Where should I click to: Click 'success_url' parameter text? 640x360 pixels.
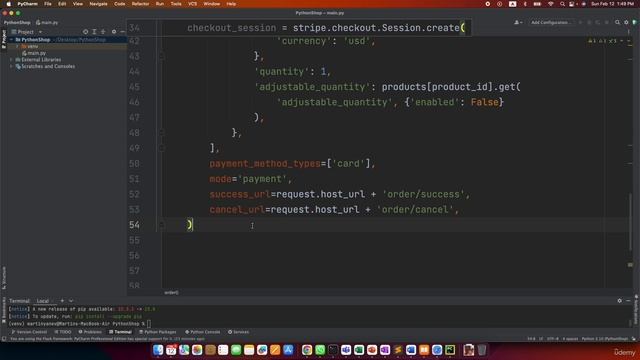(240, 194)
